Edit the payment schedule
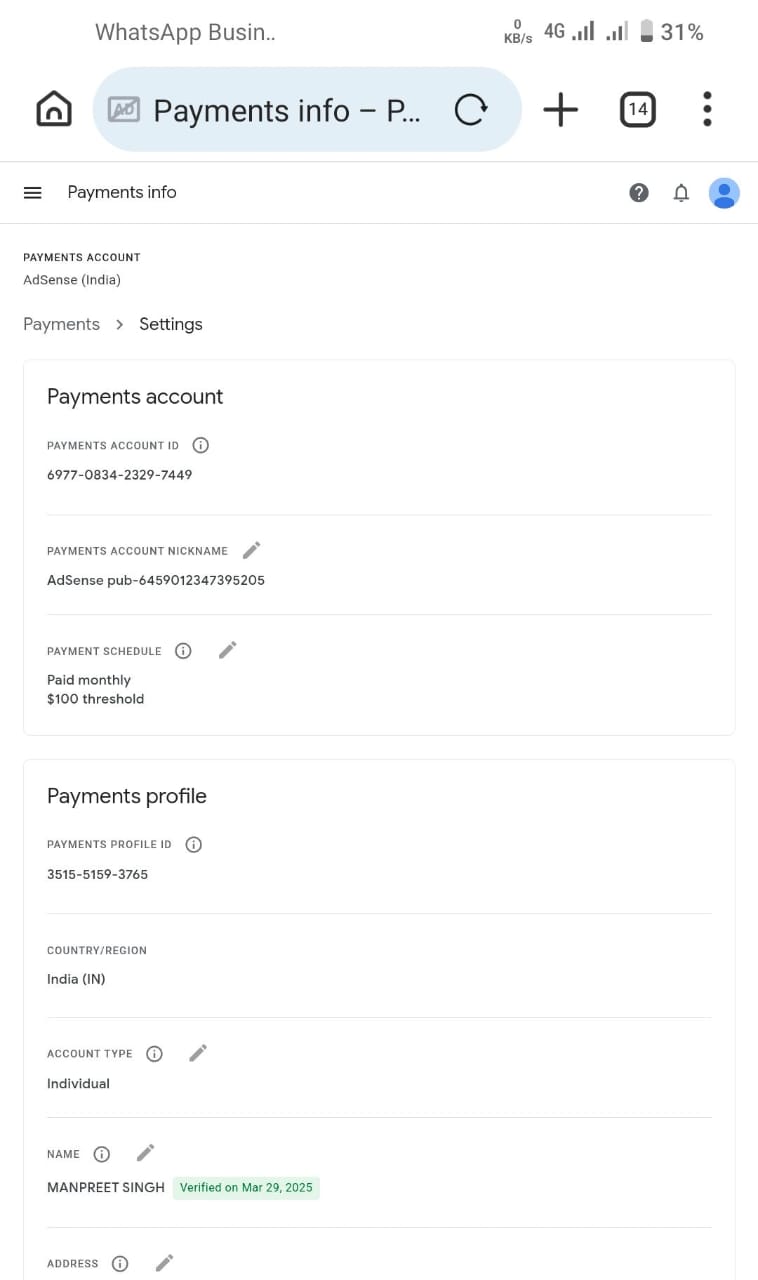 pos(228,650)
